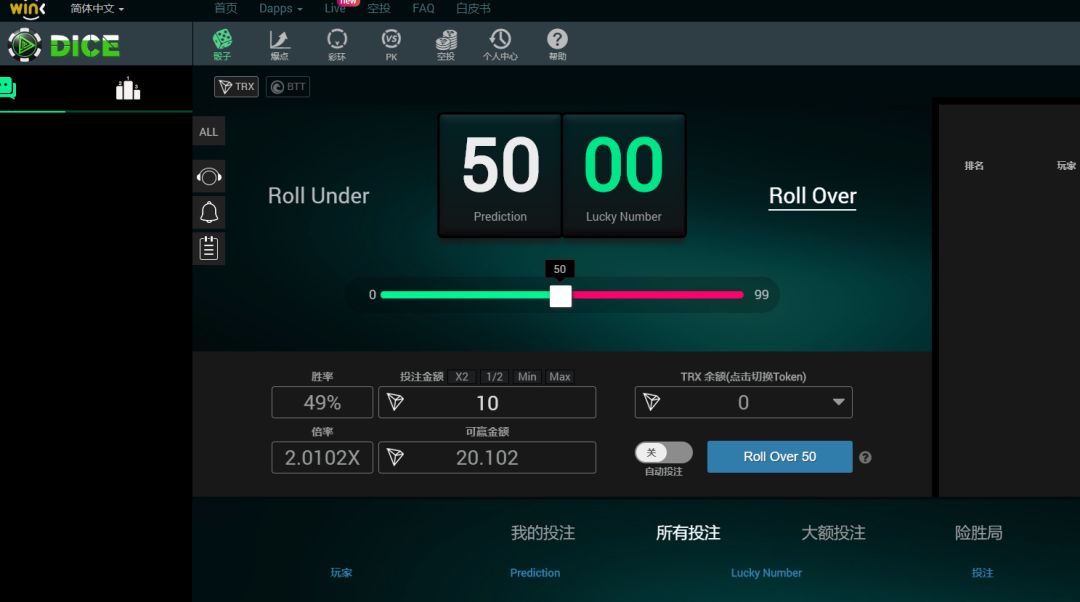Image resolution: width=1080 pixels, height=602 pixels.
Task: Open the notifications bell icon
Action: point(209,212)
